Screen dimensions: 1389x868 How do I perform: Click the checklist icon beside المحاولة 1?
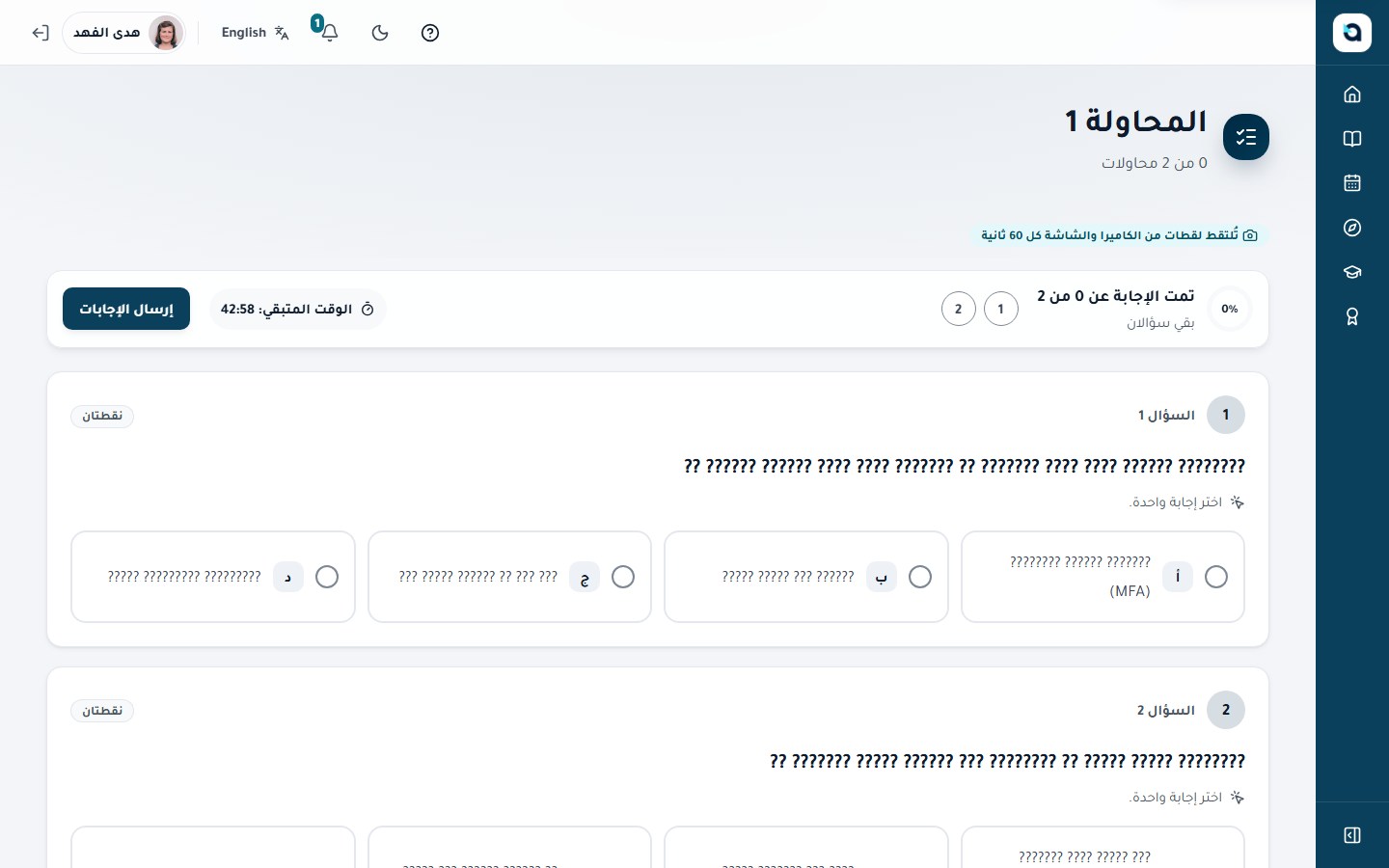pyautogui.click(x=1246, y=137)
